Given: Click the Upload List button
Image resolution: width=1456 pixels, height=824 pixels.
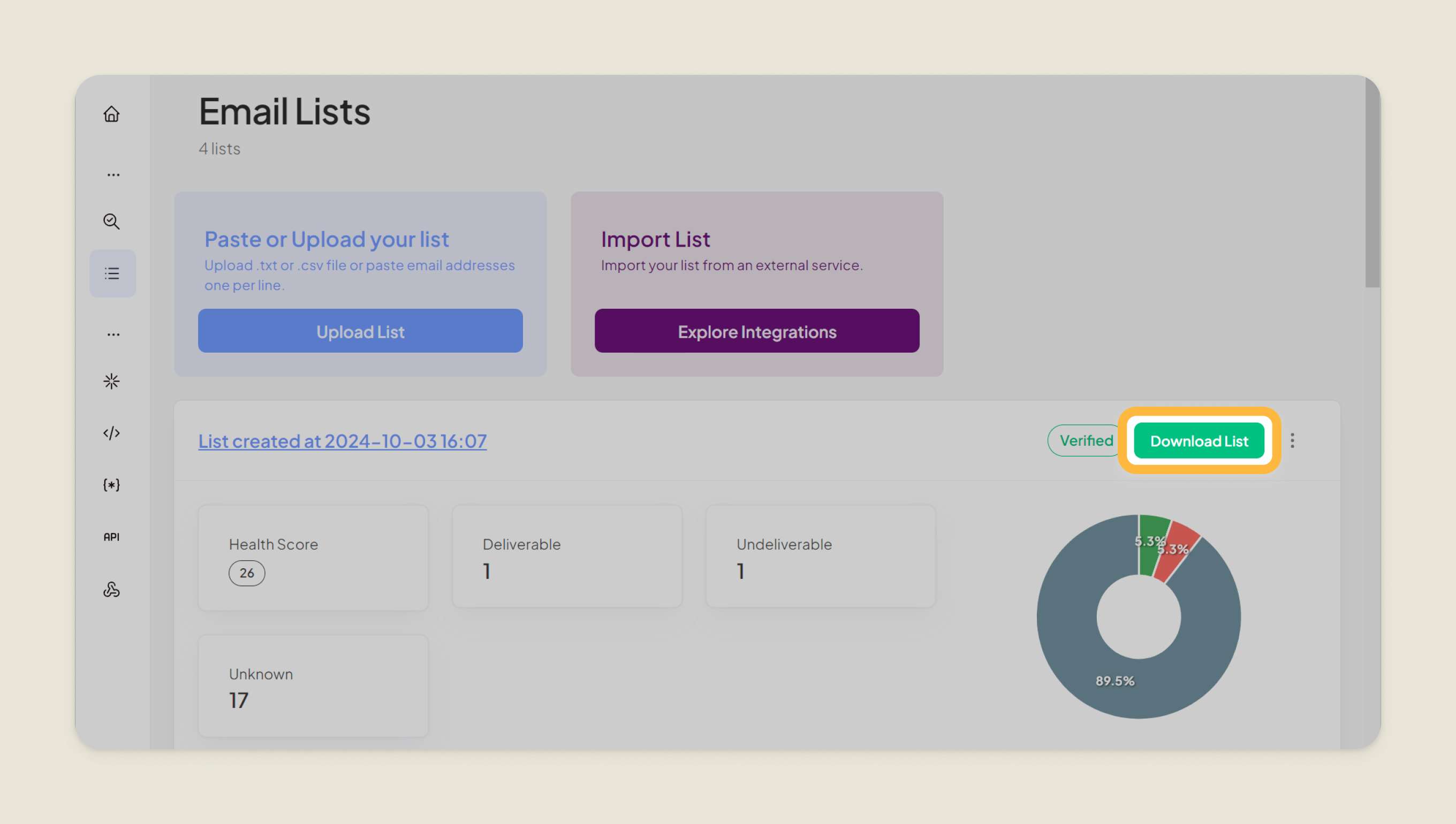Looking at the screenshot, I should click(360, 331).
